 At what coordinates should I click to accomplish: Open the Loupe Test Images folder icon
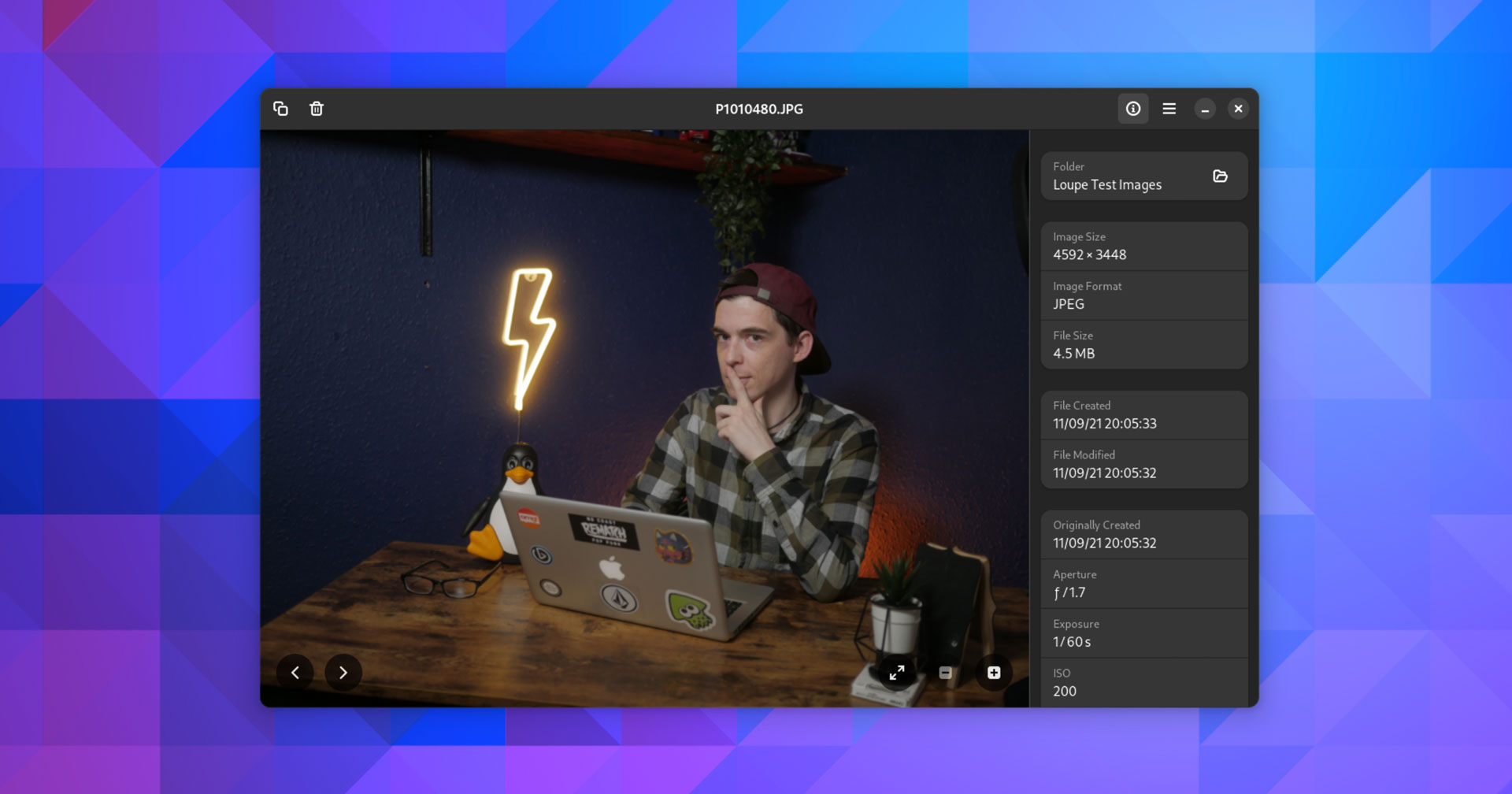[x=1220, y=176]
